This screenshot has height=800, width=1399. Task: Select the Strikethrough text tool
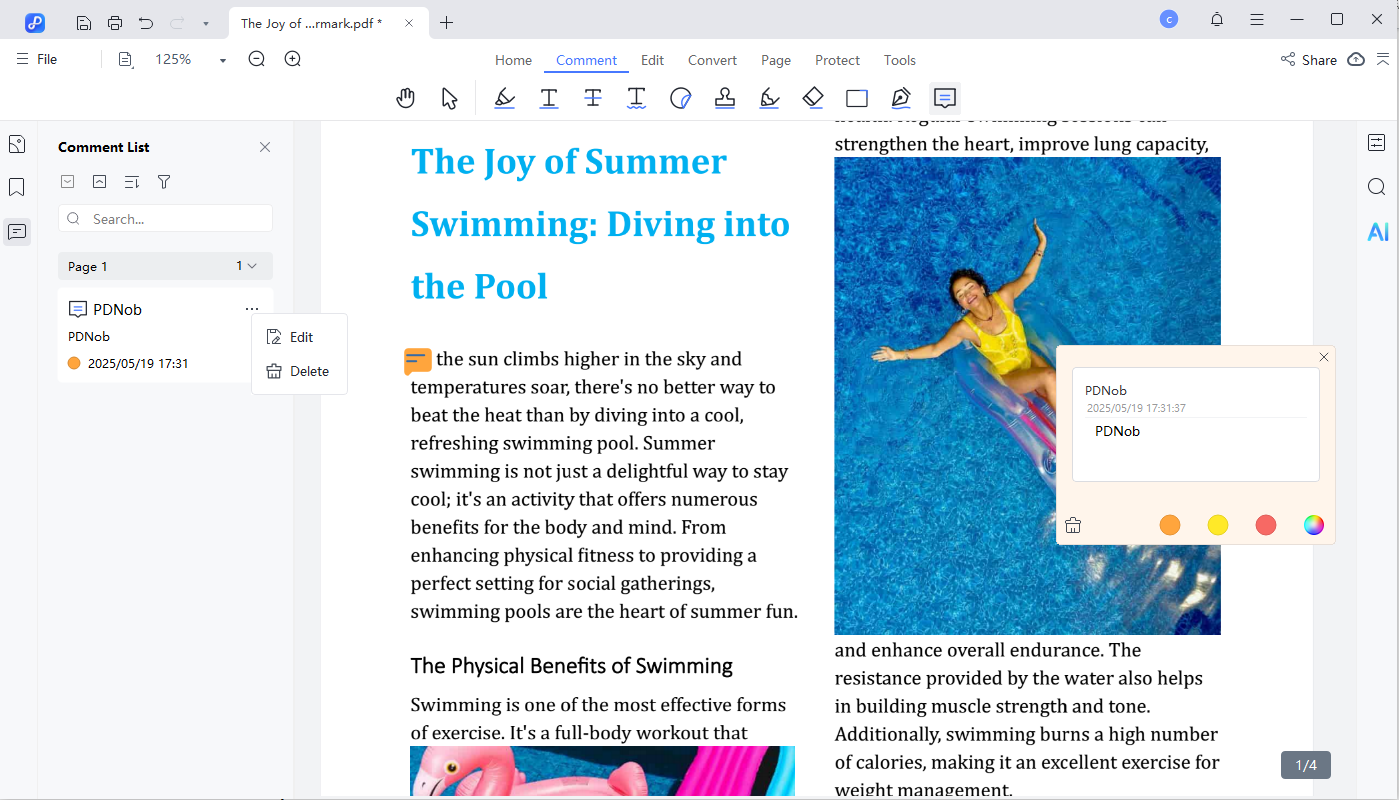tap(593, 97)
